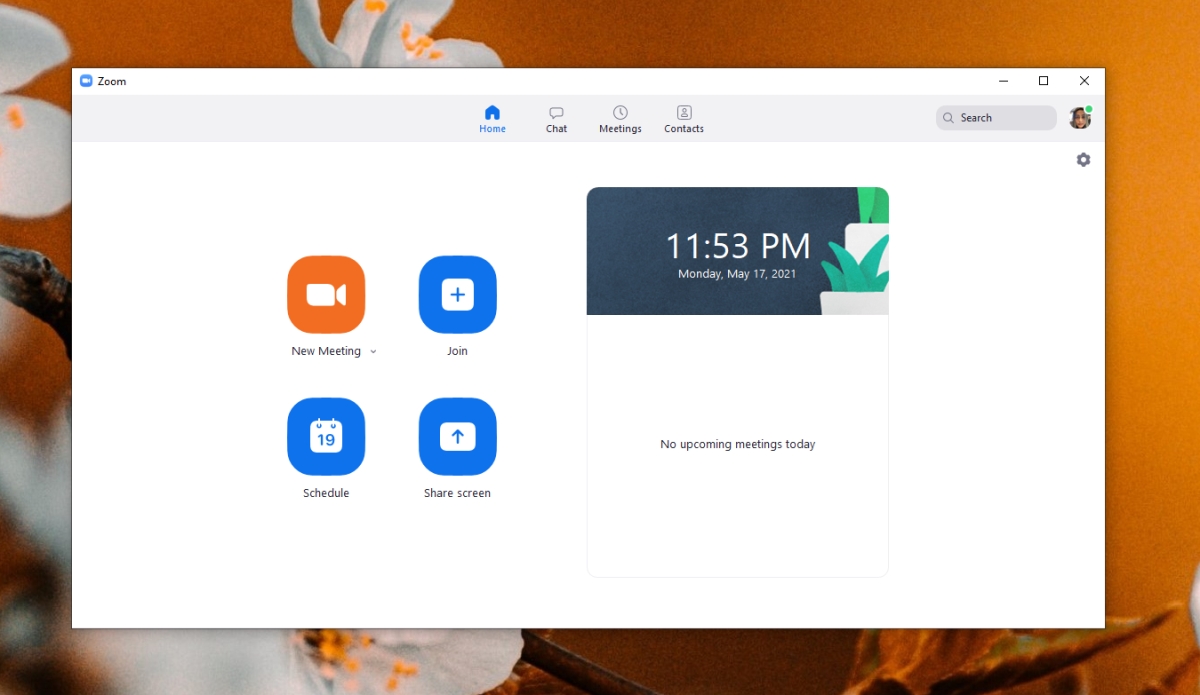This screenshot has width=1200, height=695.
Task: Click the Schedule button label
Action: click(326, 492)
